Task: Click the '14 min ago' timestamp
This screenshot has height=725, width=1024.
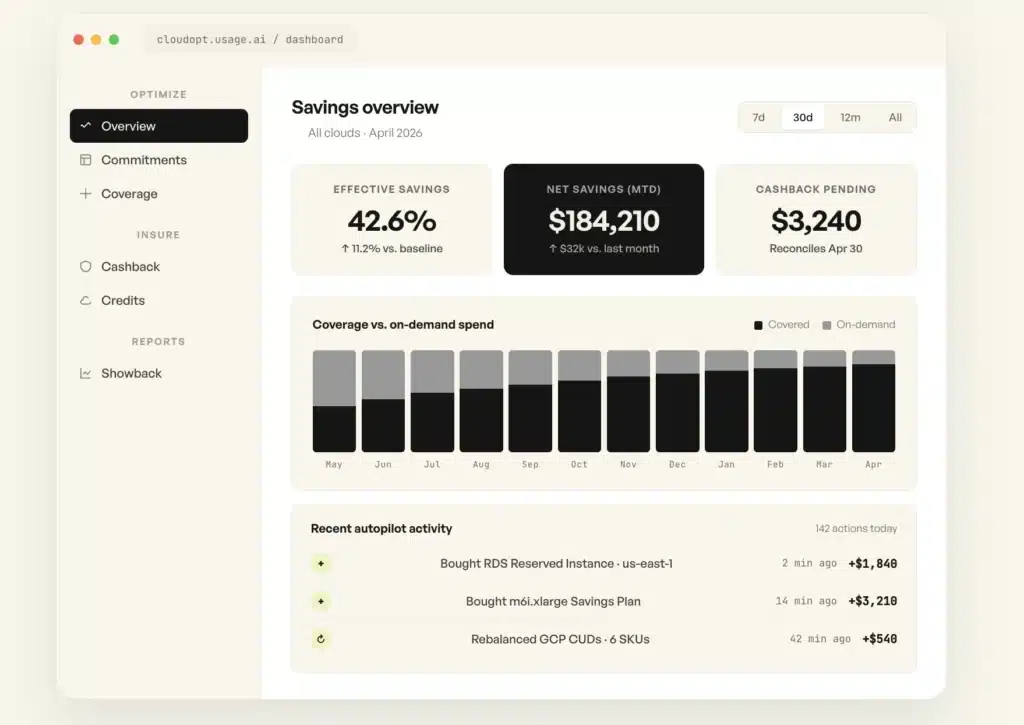Action: (x=806, y=601)
